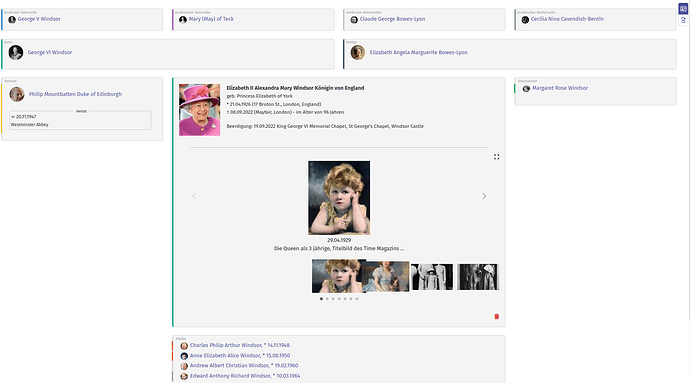Screen dimensions: 690x383
Task: Go to previous gallery image arrow
Action: tap(194, 196)
